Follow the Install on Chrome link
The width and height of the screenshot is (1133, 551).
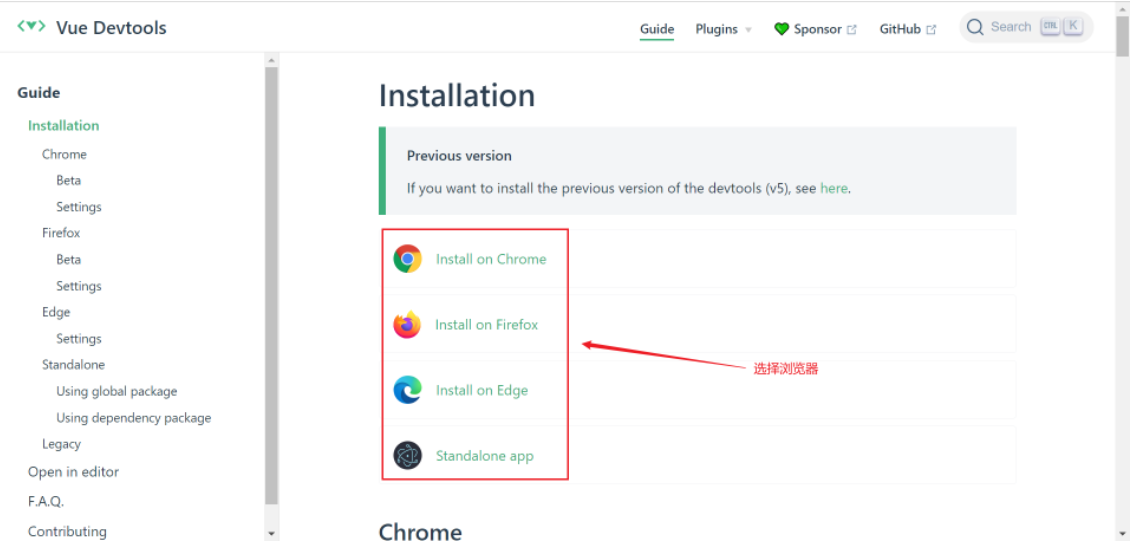coord(491,259)
